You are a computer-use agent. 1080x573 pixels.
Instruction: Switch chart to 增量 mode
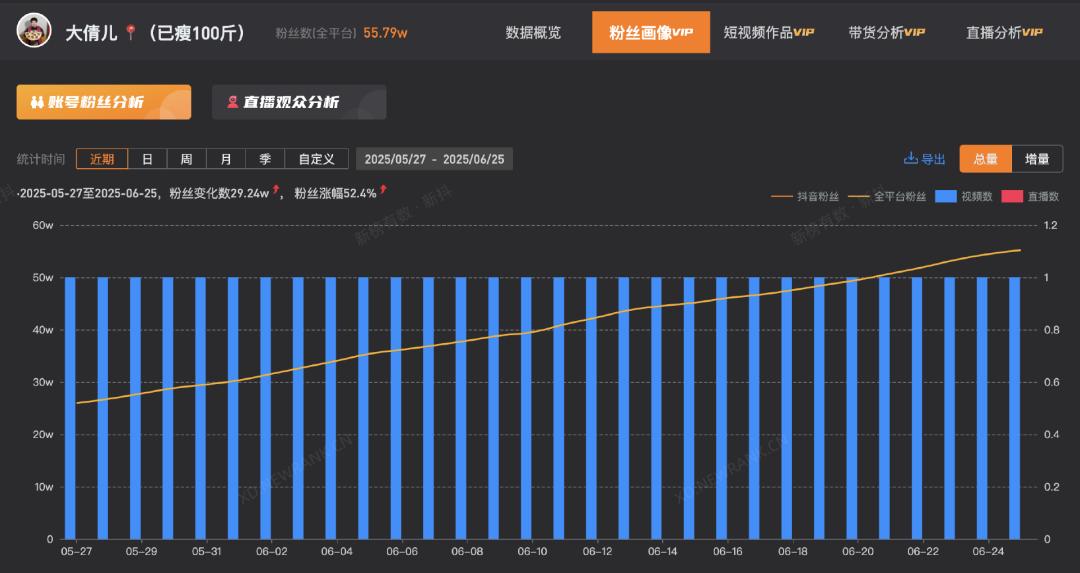(1037, 159)
